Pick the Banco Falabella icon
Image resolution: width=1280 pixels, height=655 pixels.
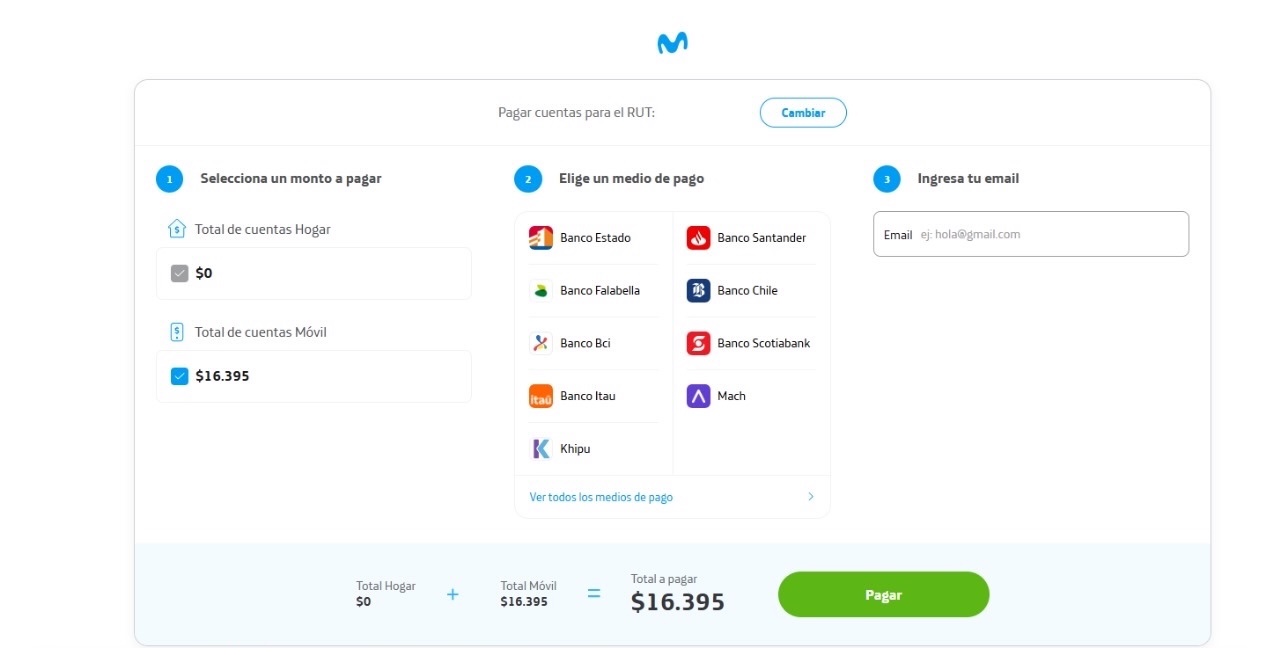[541, 291]
